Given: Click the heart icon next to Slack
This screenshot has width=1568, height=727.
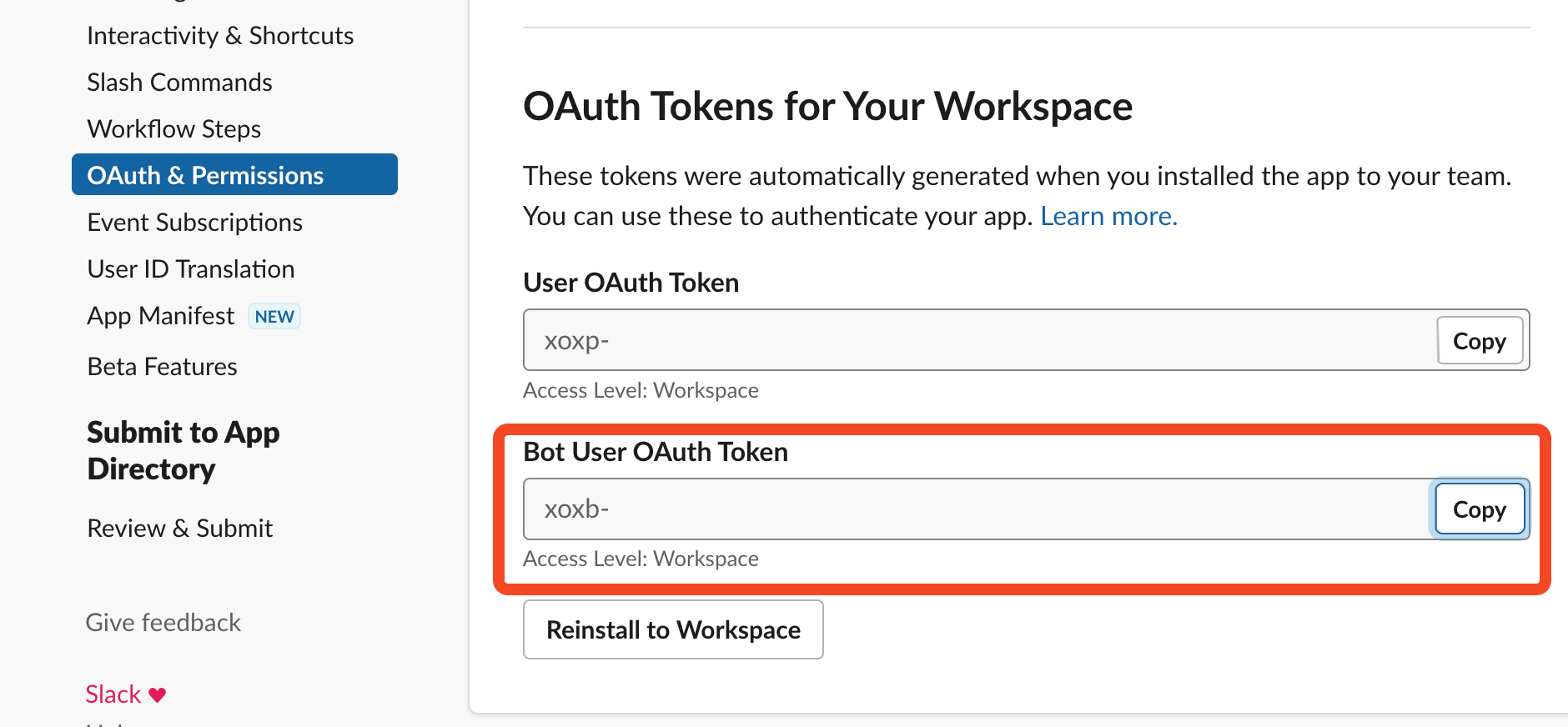Looking at the screenshot, I should (158, 694).
